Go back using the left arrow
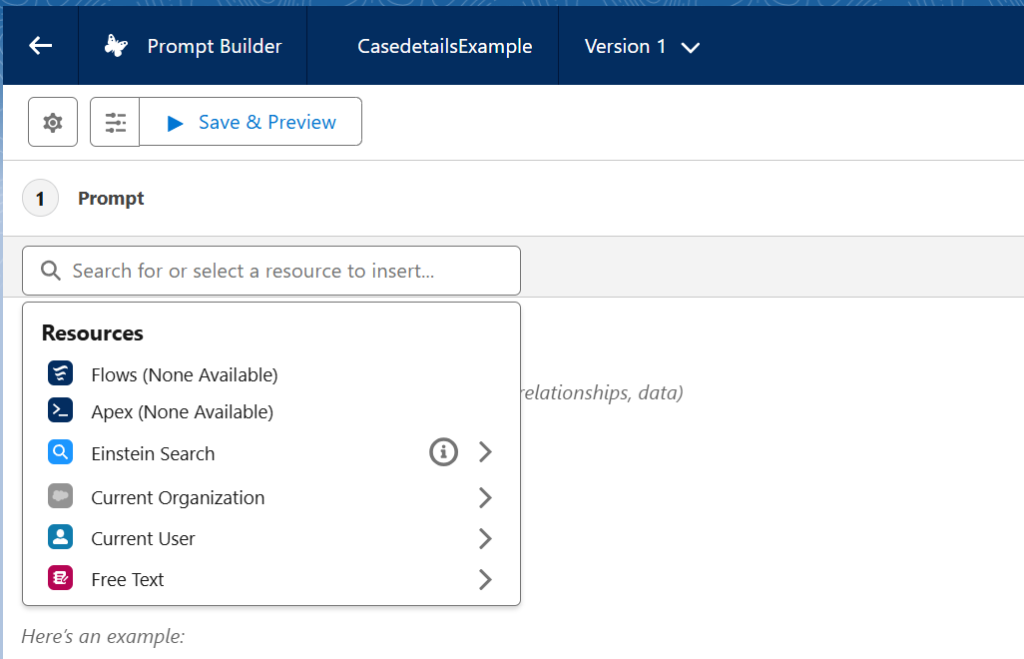Image resolution: width=1024 pixels, height=659 pixels. pyautogui.click(x=40, y=46)
